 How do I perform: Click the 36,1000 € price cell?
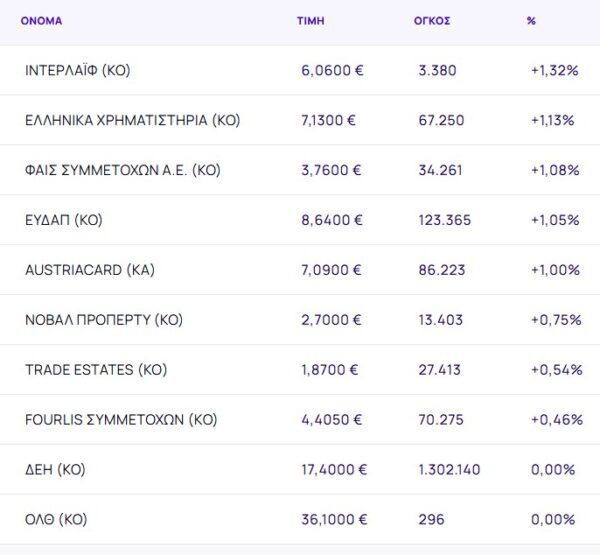pos(334,520)
